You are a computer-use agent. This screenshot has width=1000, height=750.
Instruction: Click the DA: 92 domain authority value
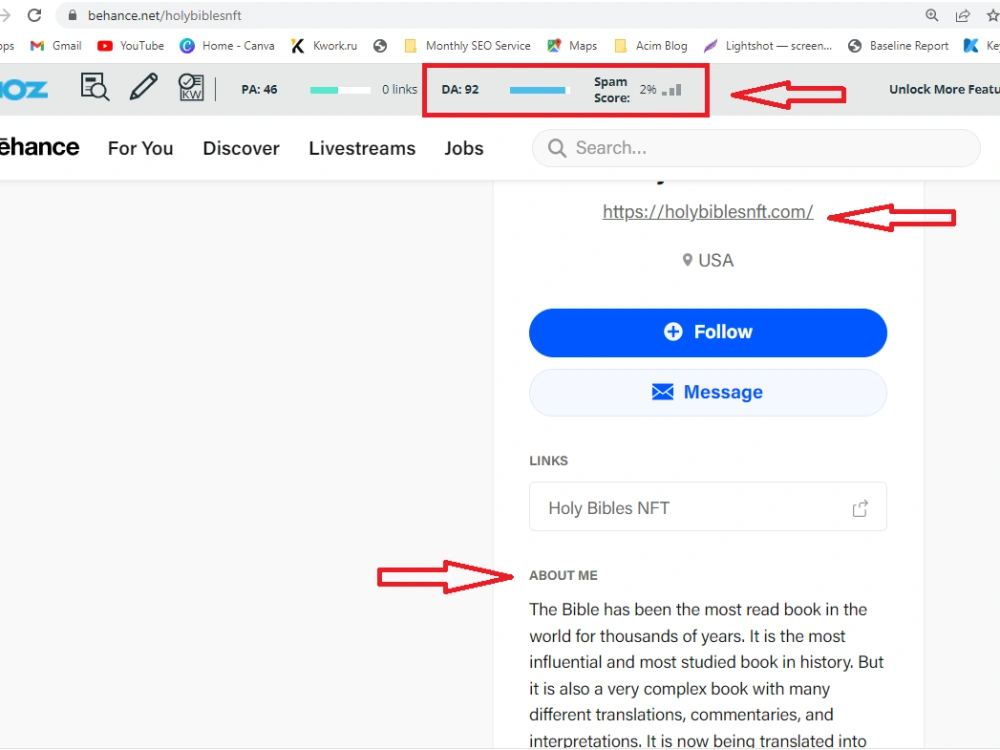coord(460,89)
